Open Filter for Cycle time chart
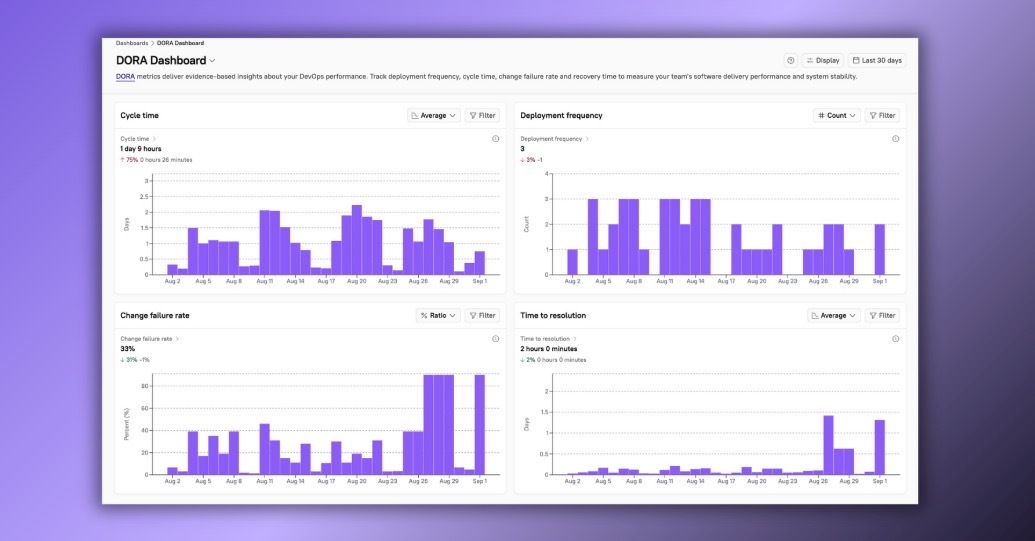The image size is (1035, 541). coord(482,116)
